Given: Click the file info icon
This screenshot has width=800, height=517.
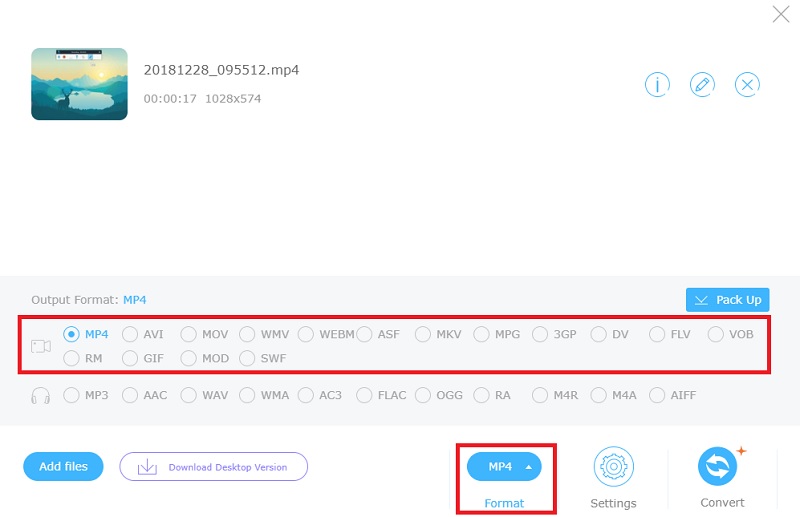Looking at the screenshot, I should click(x=656, y=85).
